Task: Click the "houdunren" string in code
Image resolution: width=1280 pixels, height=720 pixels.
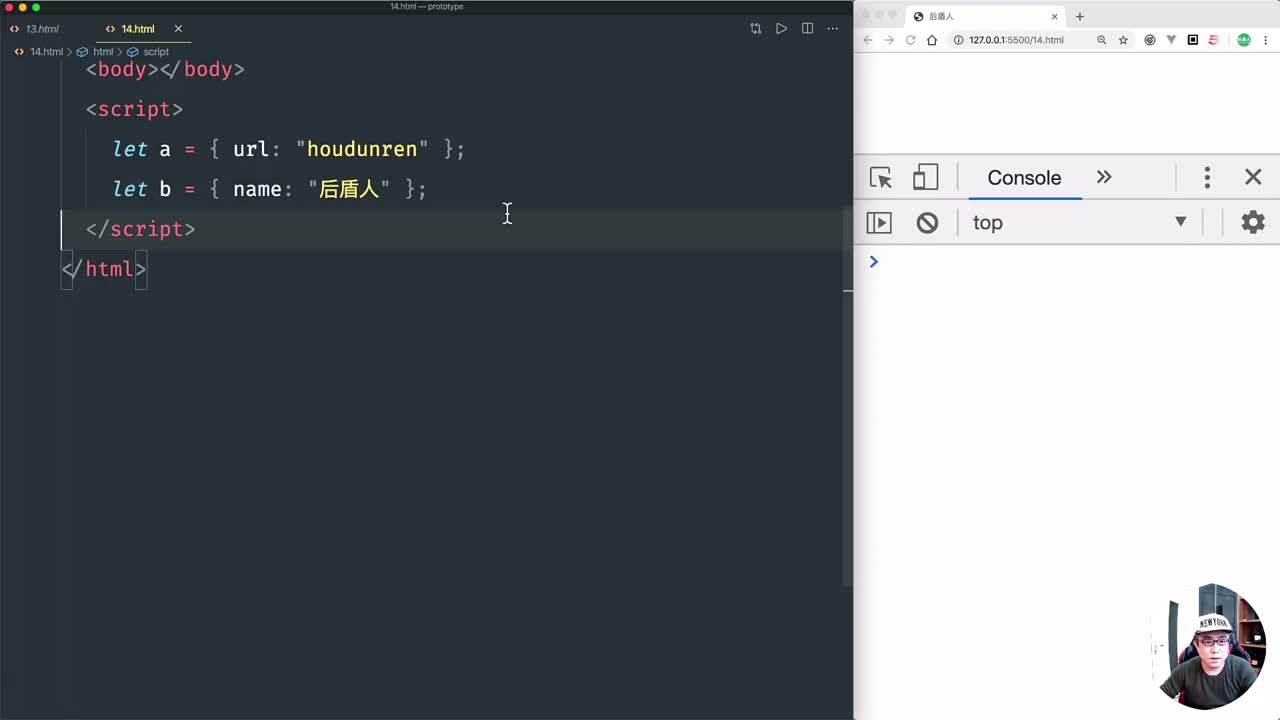Action: tap(362, 149)
